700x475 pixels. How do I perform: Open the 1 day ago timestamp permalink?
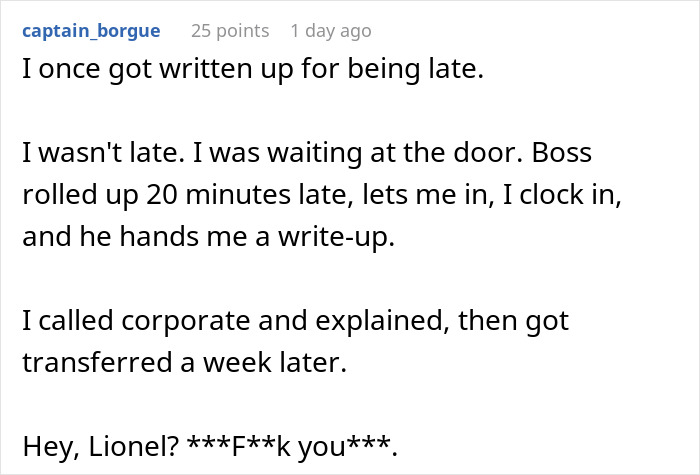[331, 31]
